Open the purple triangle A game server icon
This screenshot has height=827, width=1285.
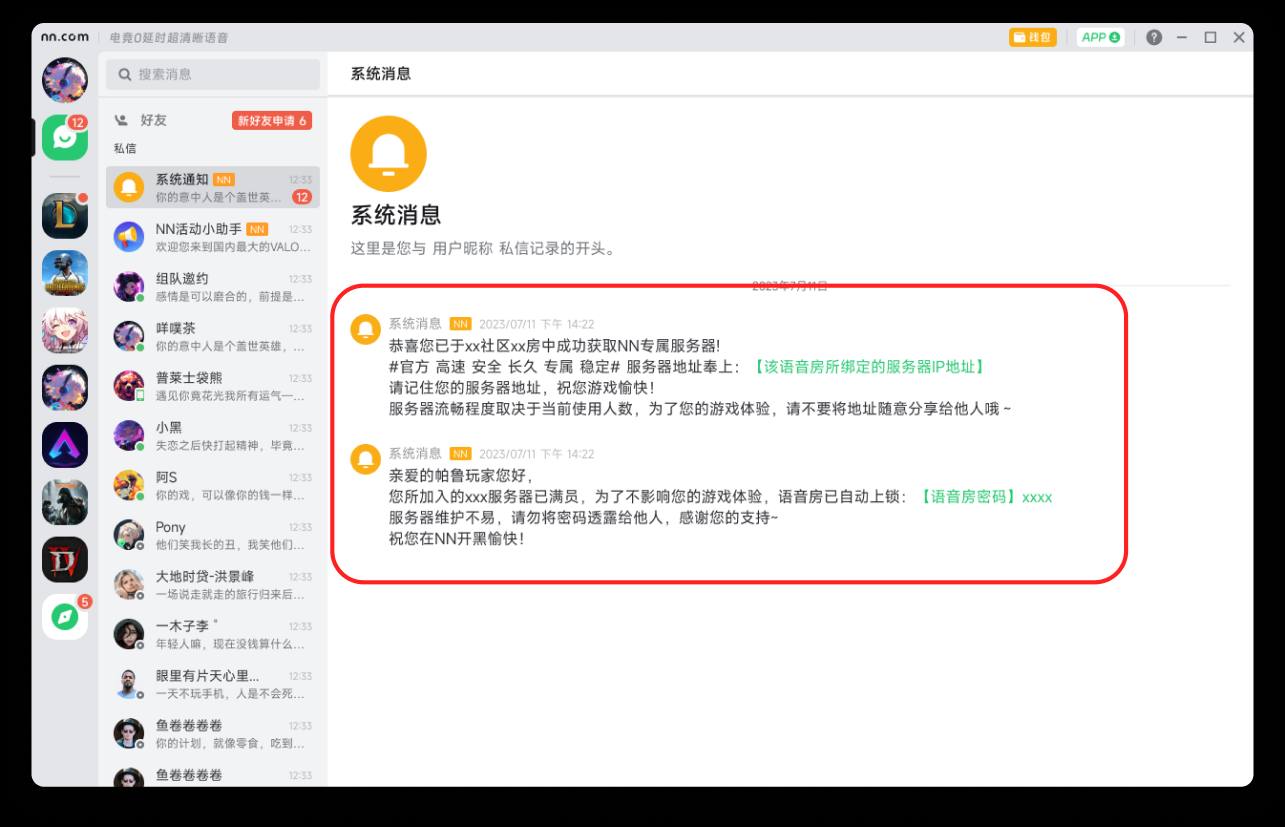click(x=65, y=445)
